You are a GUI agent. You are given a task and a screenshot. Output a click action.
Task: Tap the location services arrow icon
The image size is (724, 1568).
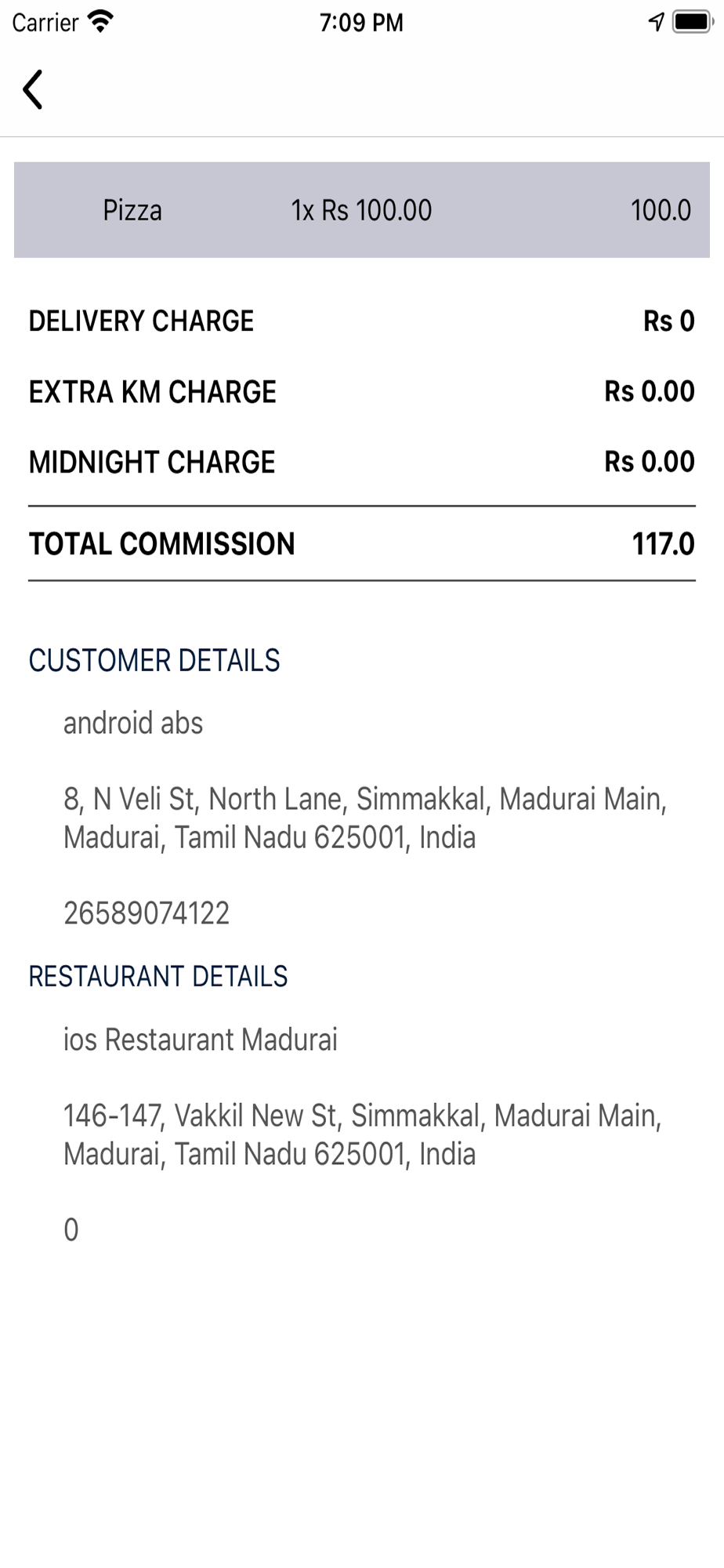pyautogui.click(x=656, y=22)
